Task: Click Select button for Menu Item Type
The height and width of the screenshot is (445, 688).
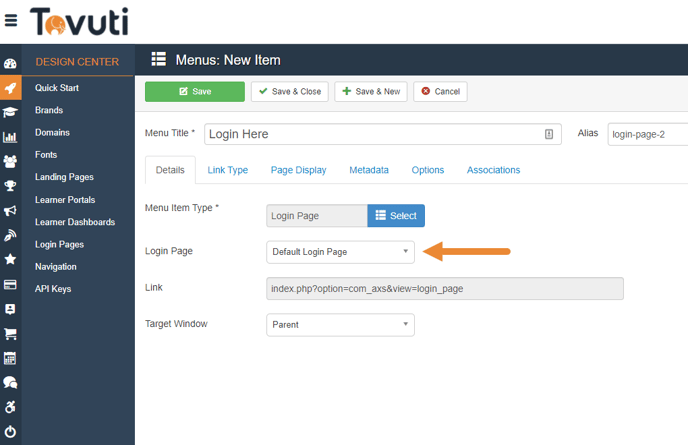Action: coord(396,215)
